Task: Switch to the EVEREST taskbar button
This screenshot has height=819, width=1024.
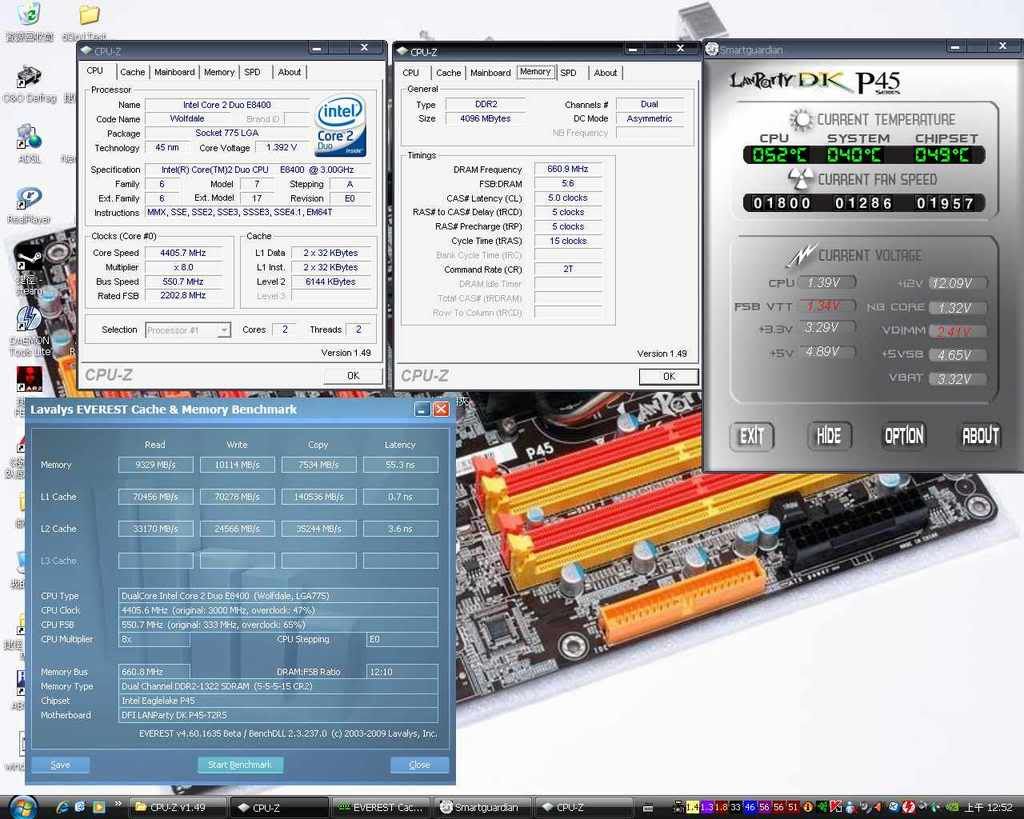Action: tap(381, 807)
